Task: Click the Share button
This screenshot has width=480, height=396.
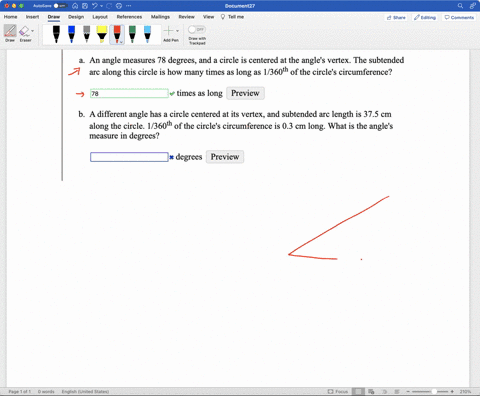Action: tap(396, 17)
